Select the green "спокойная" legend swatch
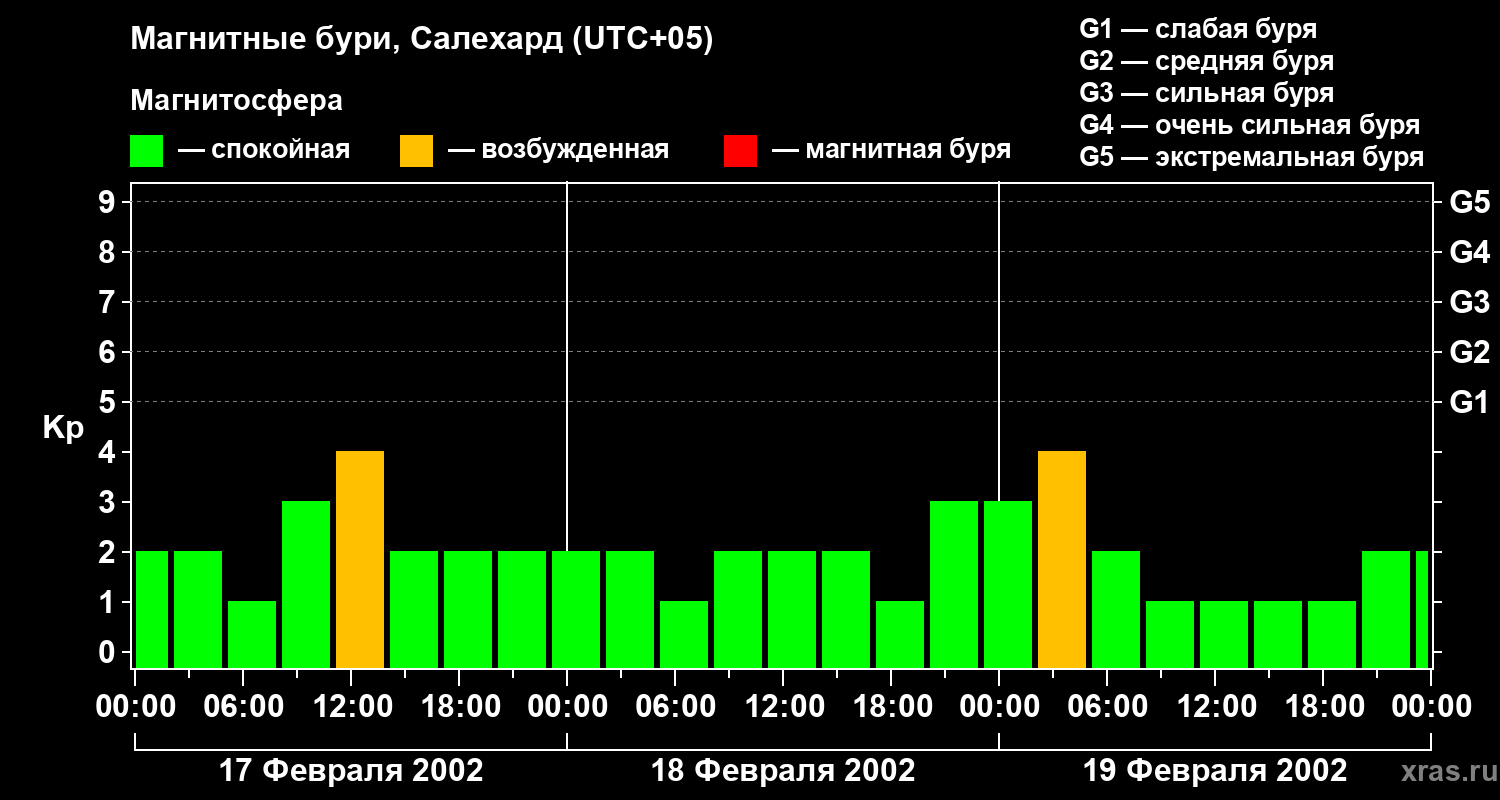Screen dimensions: 1500x800 coord(147,151)
